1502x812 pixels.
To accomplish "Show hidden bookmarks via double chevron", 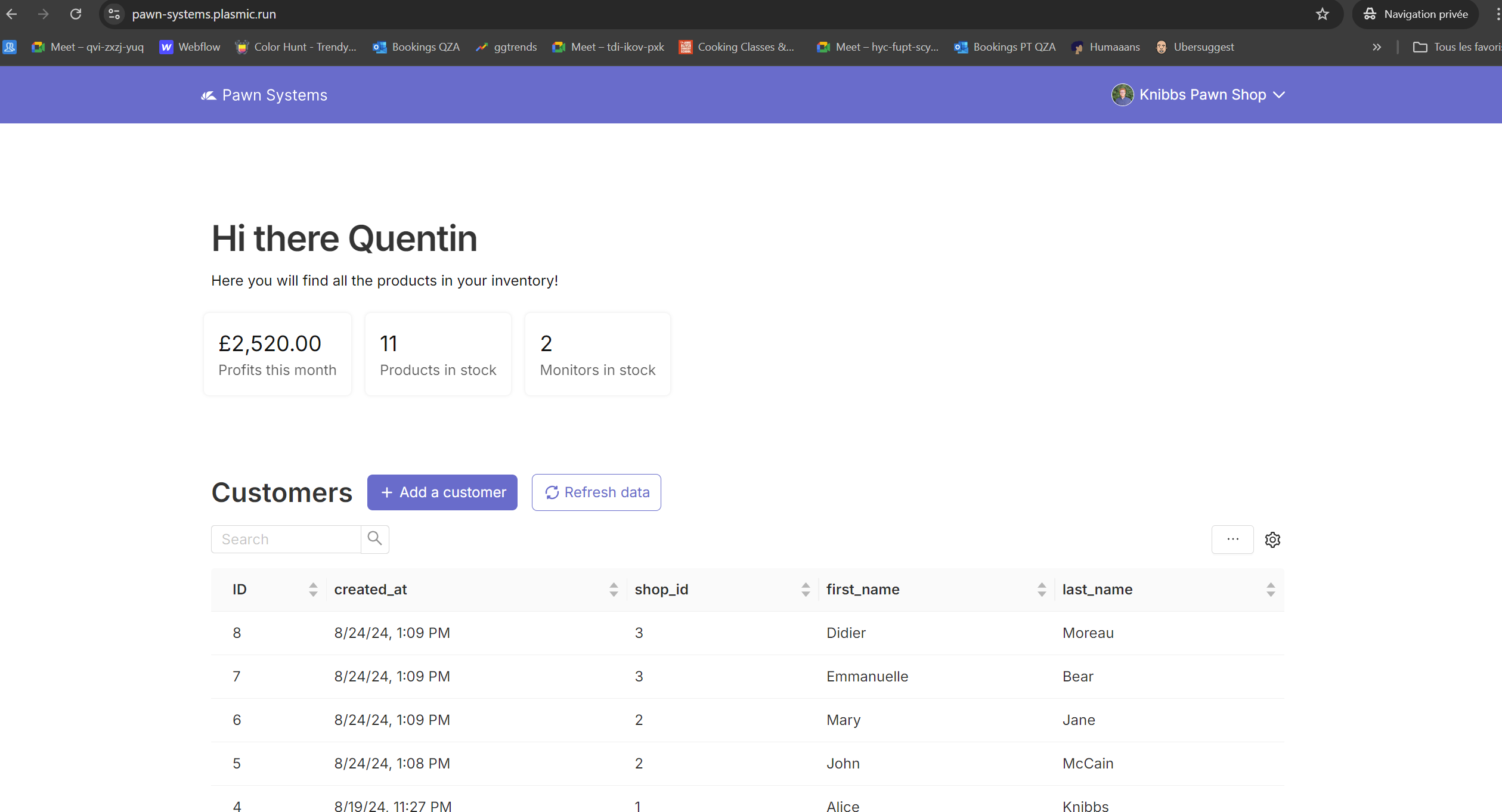I will 1377,47.
